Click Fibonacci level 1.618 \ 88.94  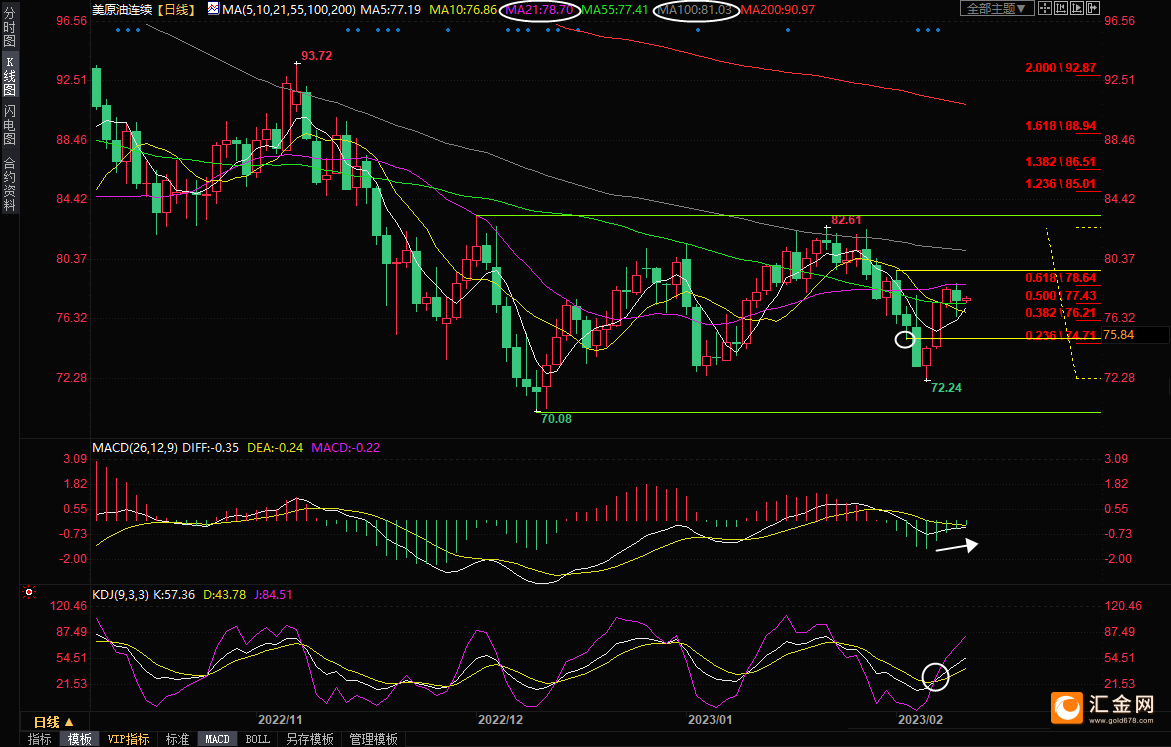coord(1060,126)
